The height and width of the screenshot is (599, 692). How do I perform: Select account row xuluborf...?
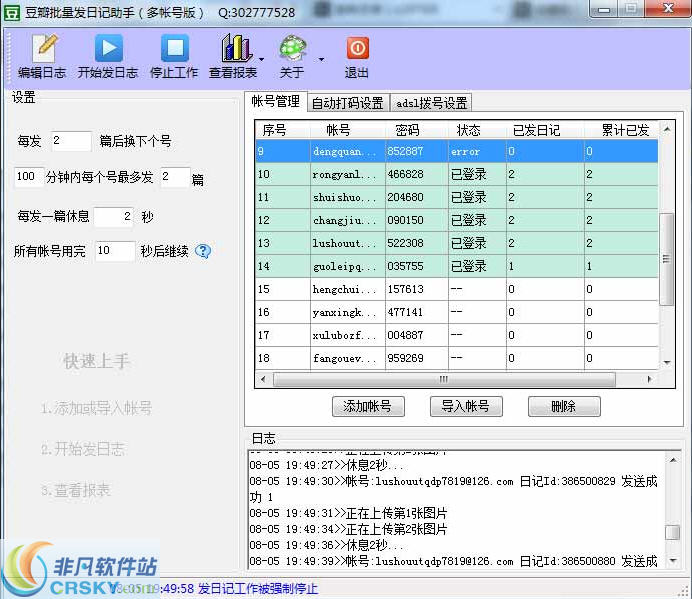click(x=457, y=335)
